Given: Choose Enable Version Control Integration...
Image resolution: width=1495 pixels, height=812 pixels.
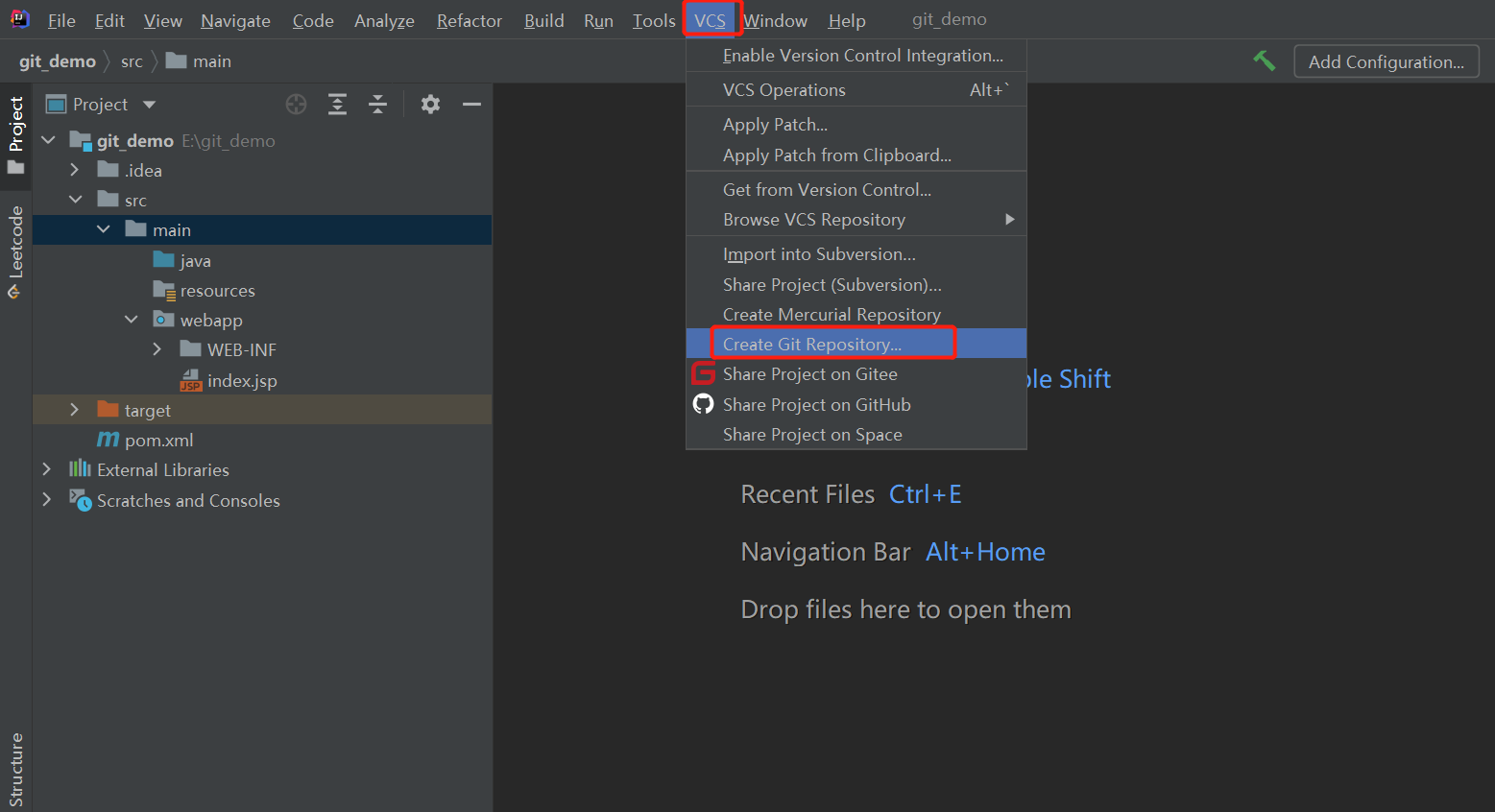Looking at the screenshot, I should (x=856, y=56).
